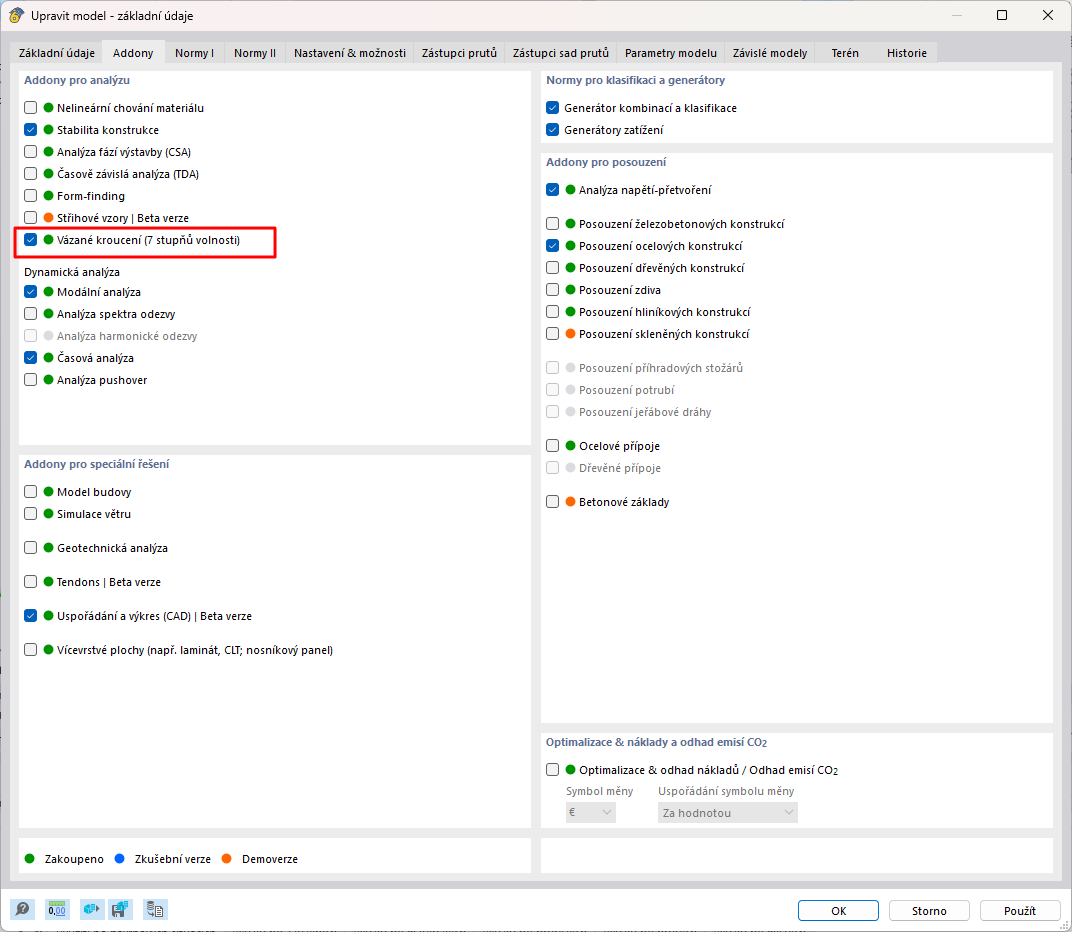Enable Posouzení hliníkových konstrukcí

click(553, 312)
